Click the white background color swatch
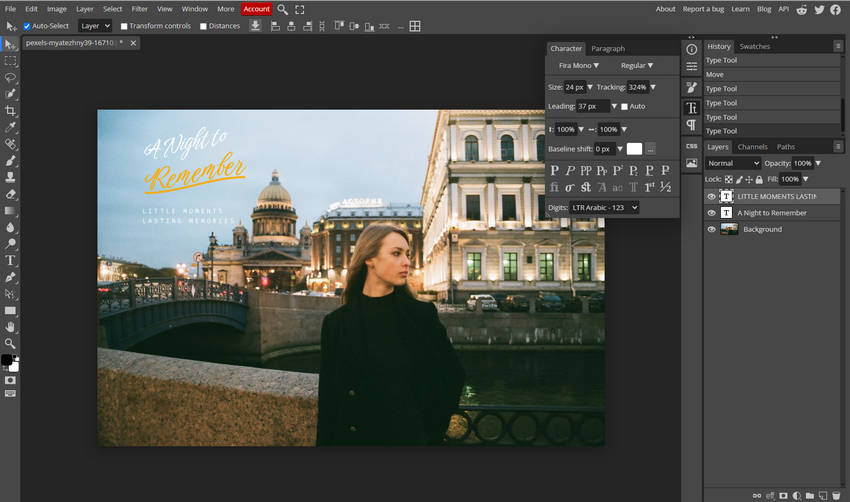The width and height of the screenshot is (850, 502). tap(15, 367)
